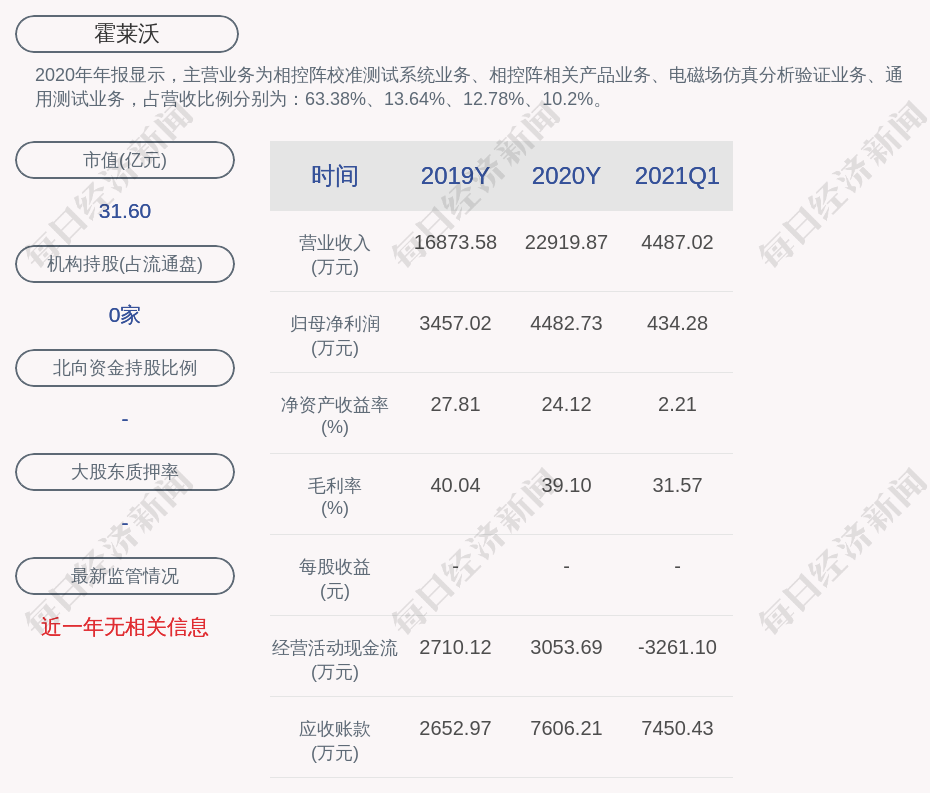The width and height of the screenshot is (930, 793).
Task: Click the 0家 institutional holding value
Action: (125, 315)
